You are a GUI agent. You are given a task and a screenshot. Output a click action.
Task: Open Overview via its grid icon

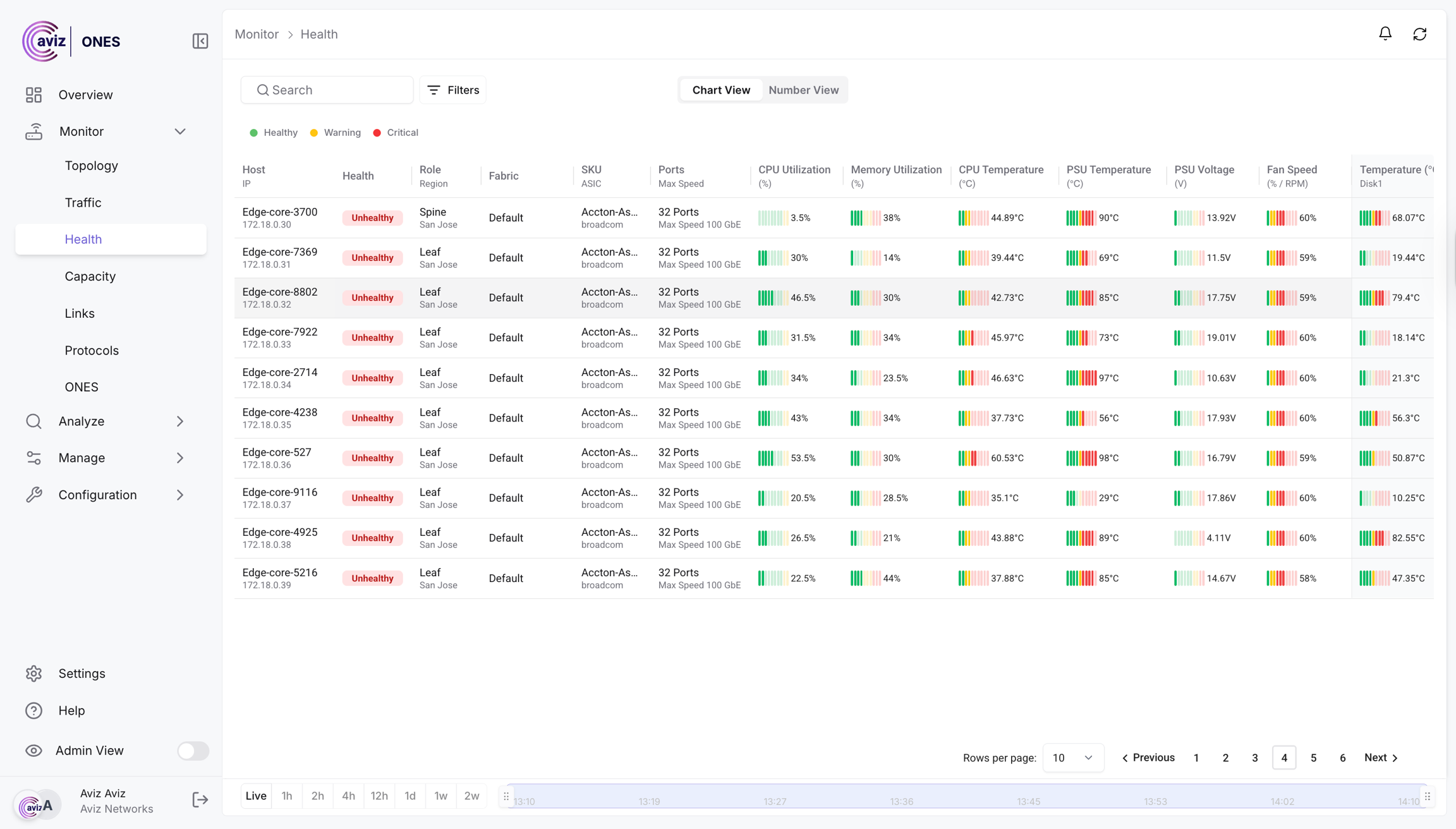33,95
